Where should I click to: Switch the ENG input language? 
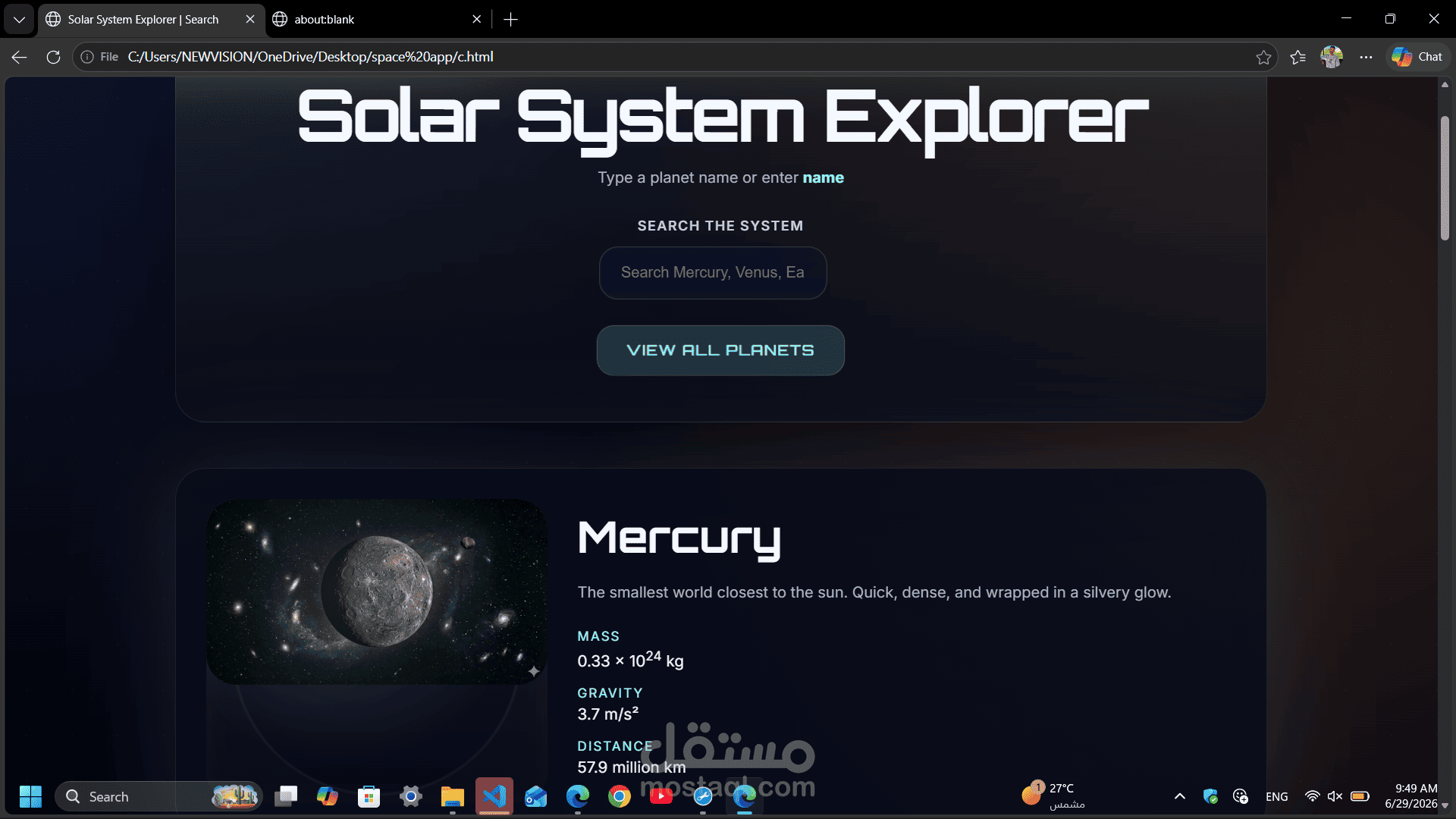click(1277, 796)
